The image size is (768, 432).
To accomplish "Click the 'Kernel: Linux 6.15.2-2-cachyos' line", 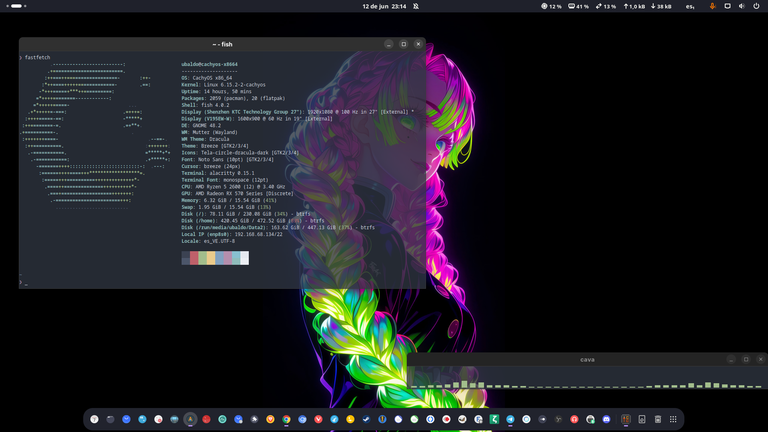I will pyautogui.click(x=223, y=85).
